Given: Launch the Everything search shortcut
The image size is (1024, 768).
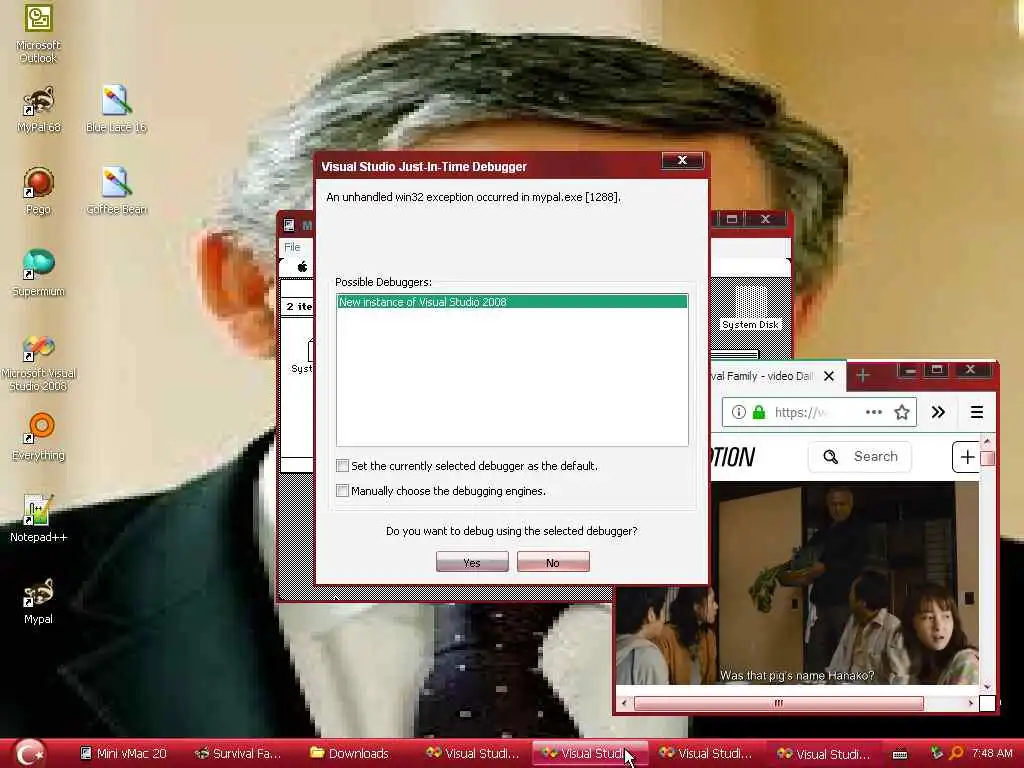Looking at the screenshot, I should tap(39, 437).
